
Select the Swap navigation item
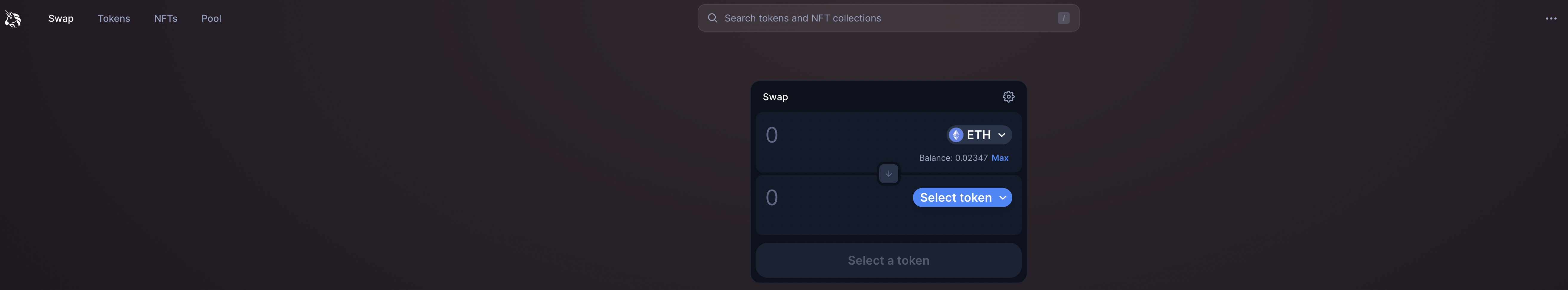pyautogui.click(x=61, y=18)
